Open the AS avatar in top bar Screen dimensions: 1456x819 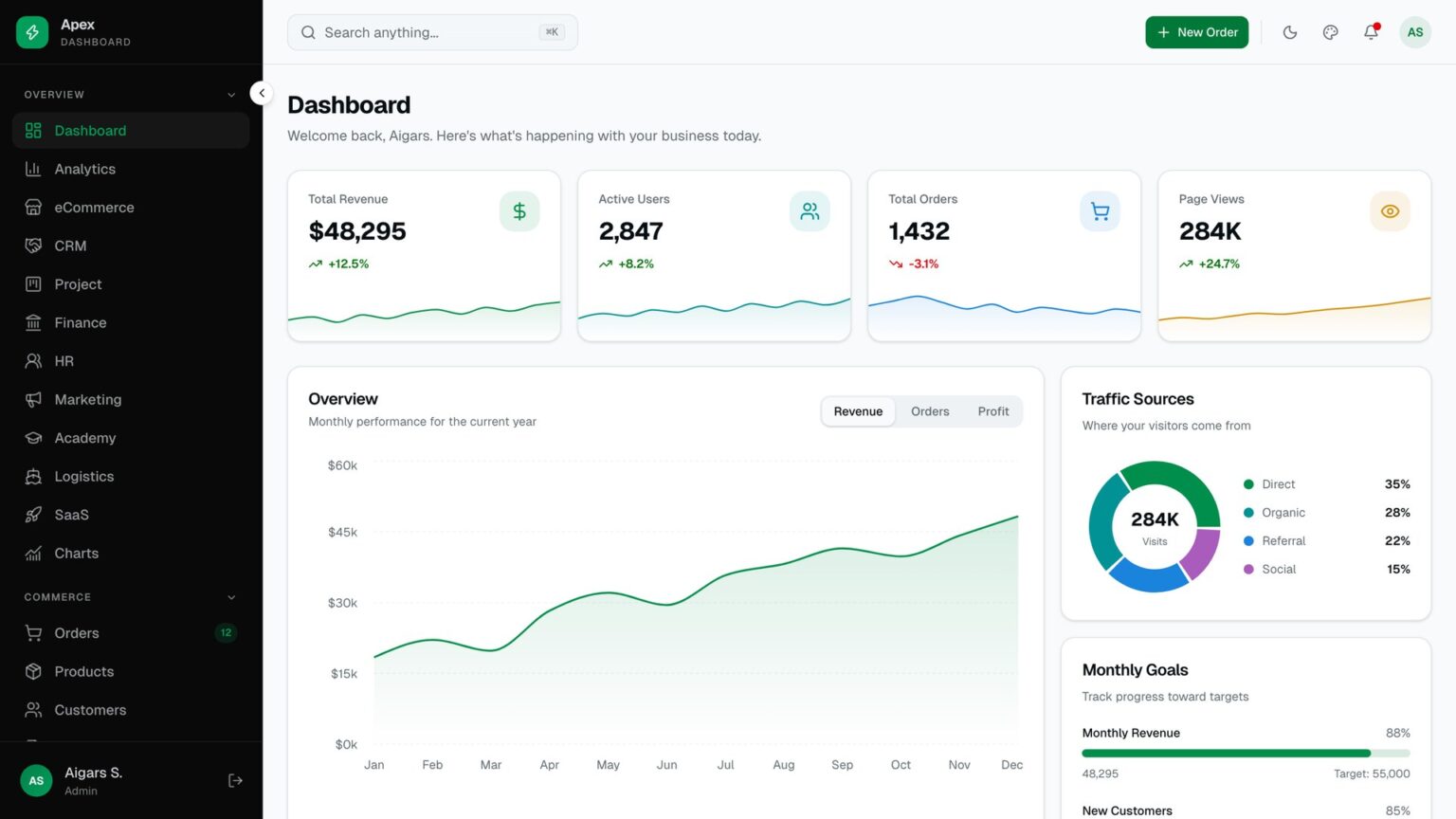point(1415,32)
